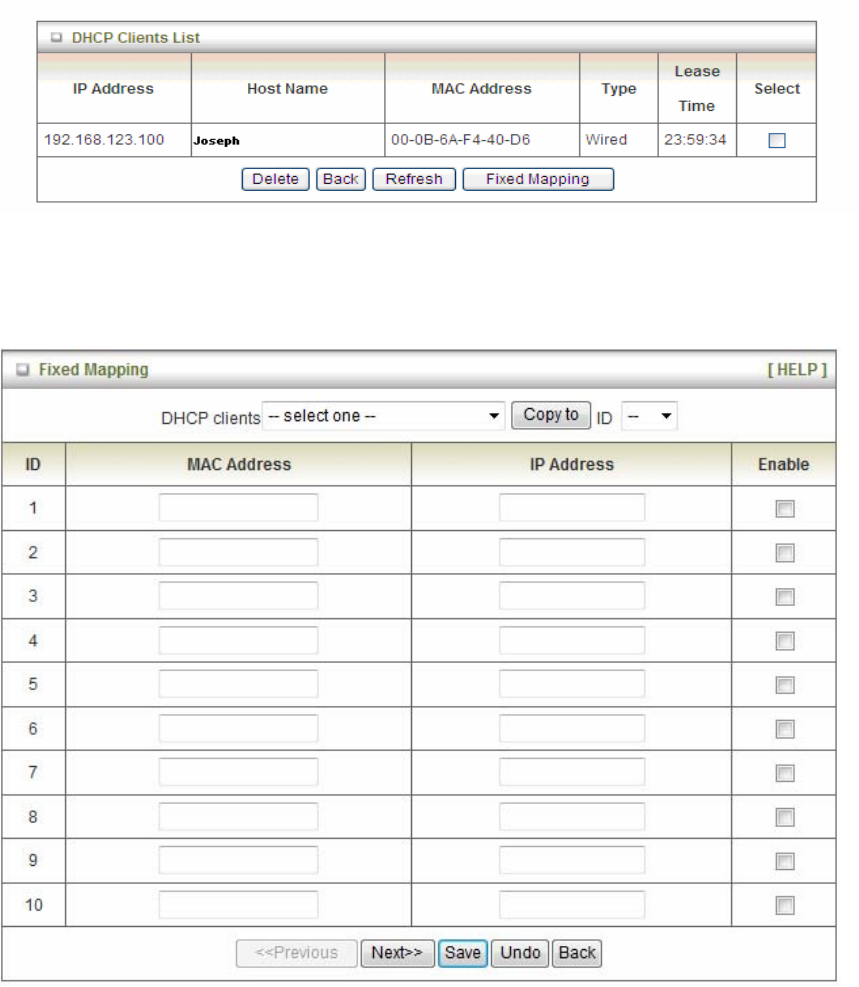Click the Lease Time column header

click(697, 88)
